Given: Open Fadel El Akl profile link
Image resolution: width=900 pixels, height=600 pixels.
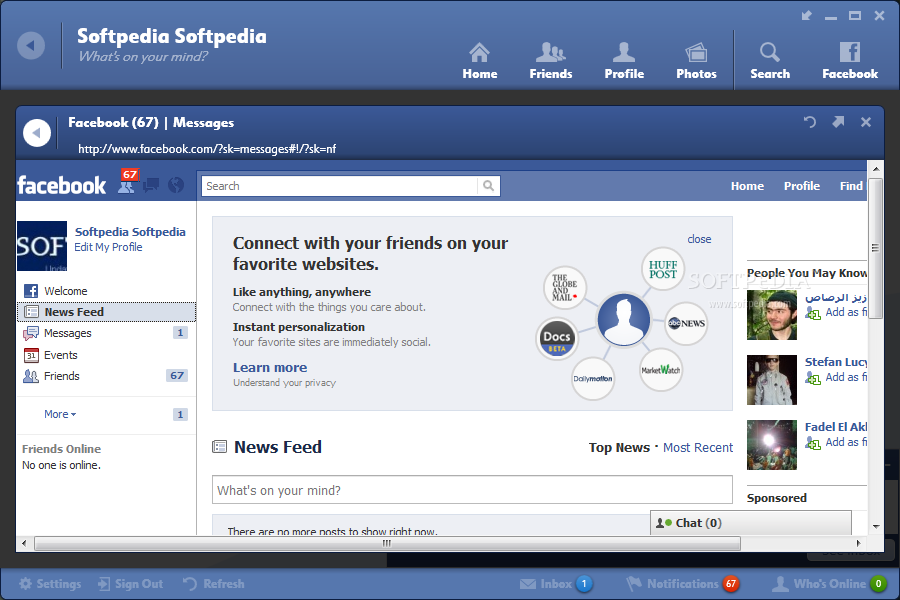Looking at the screenshot, I should tap(836, 427).
